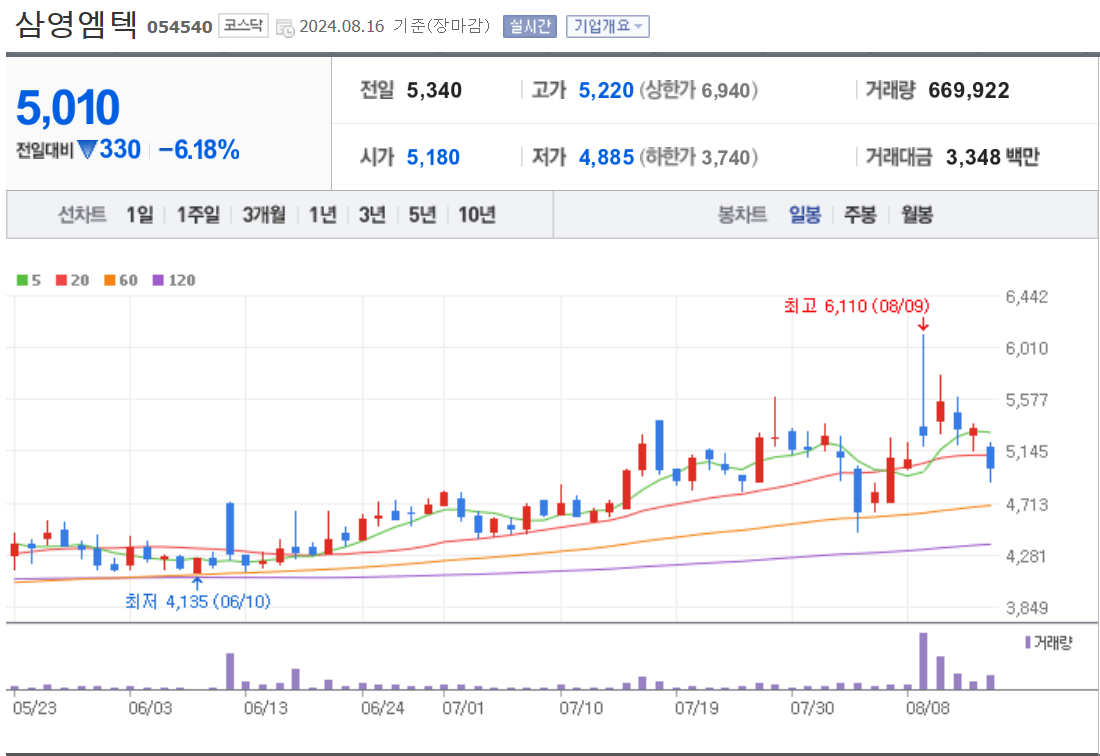
Task: Click the 06/13 date axis label
Action: [266, 708]
